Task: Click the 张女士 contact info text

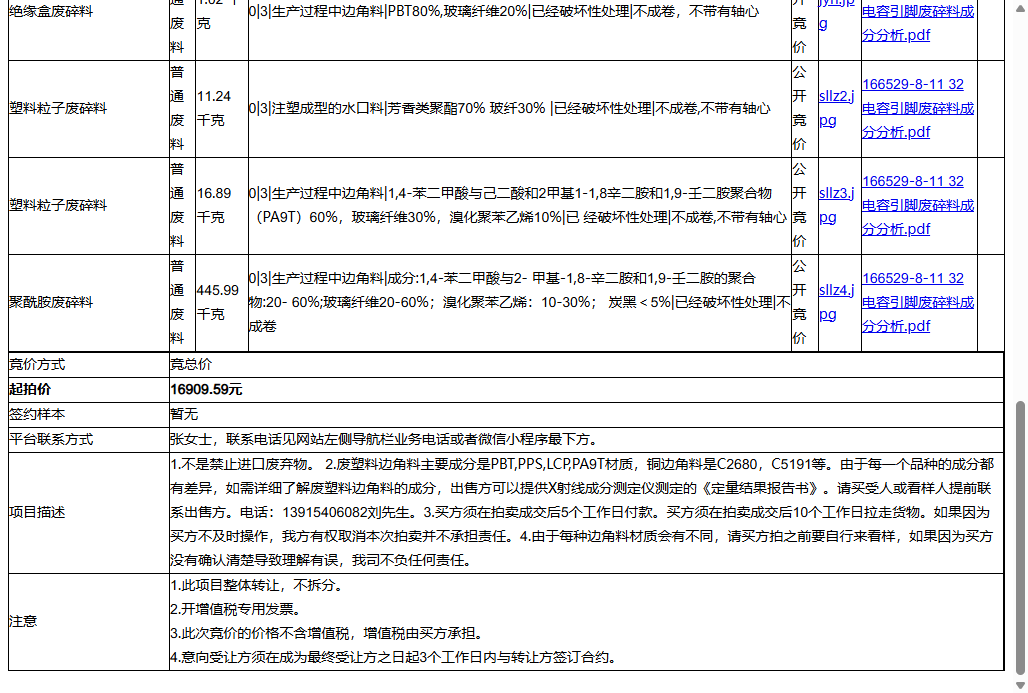Action: (x=384, y=439)
